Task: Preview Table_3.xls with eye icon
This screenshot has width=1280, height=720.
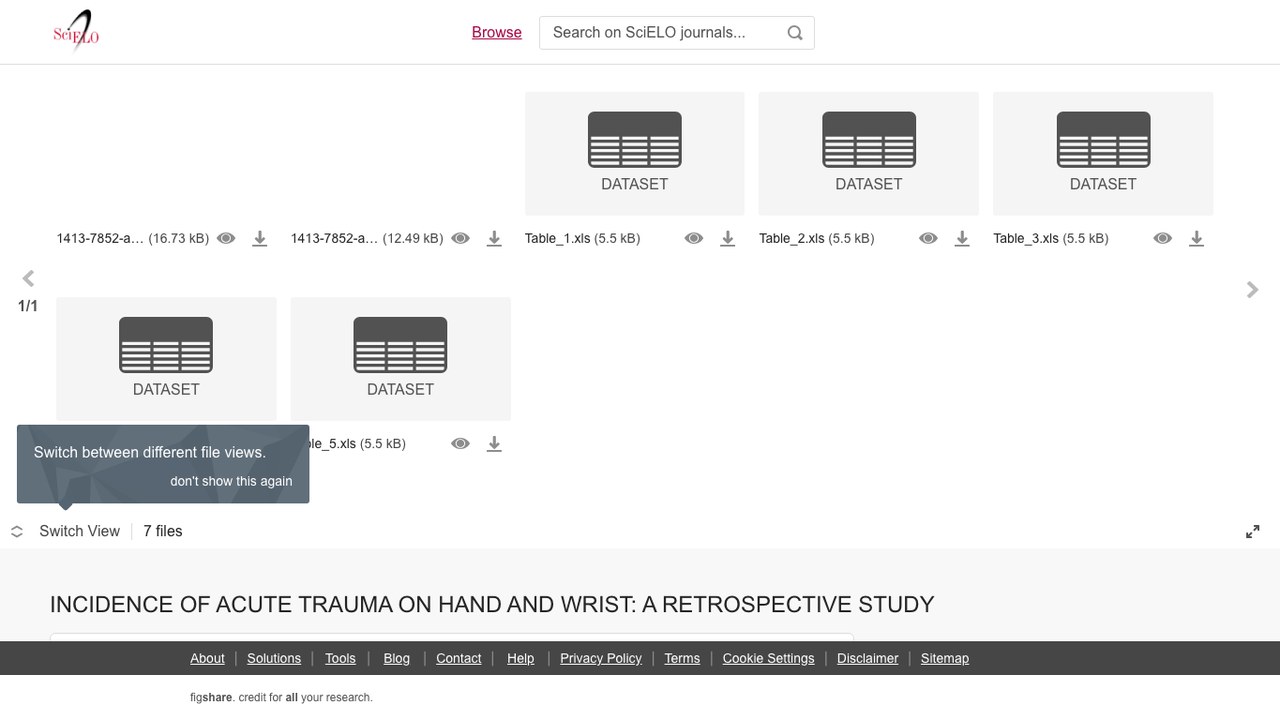Action: pyautogui.click(x=1162, y=239)
